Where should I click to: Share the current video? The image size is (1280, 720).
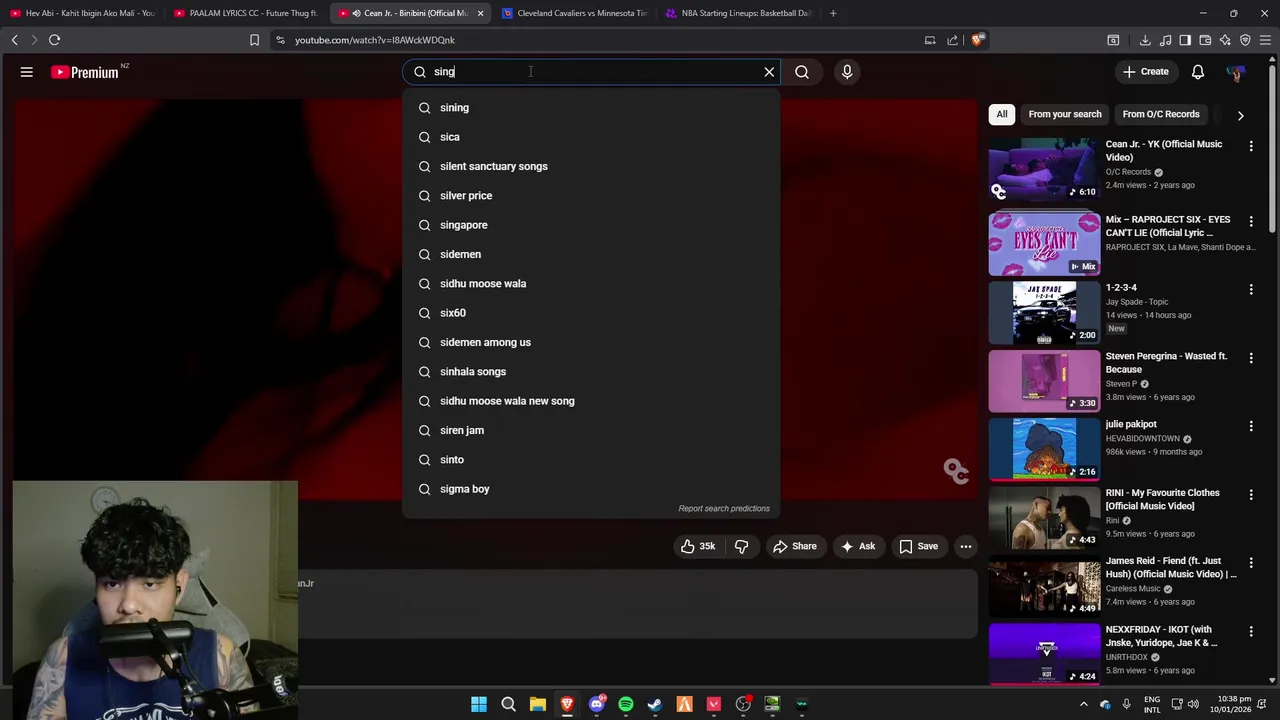(x=795, y=546)
